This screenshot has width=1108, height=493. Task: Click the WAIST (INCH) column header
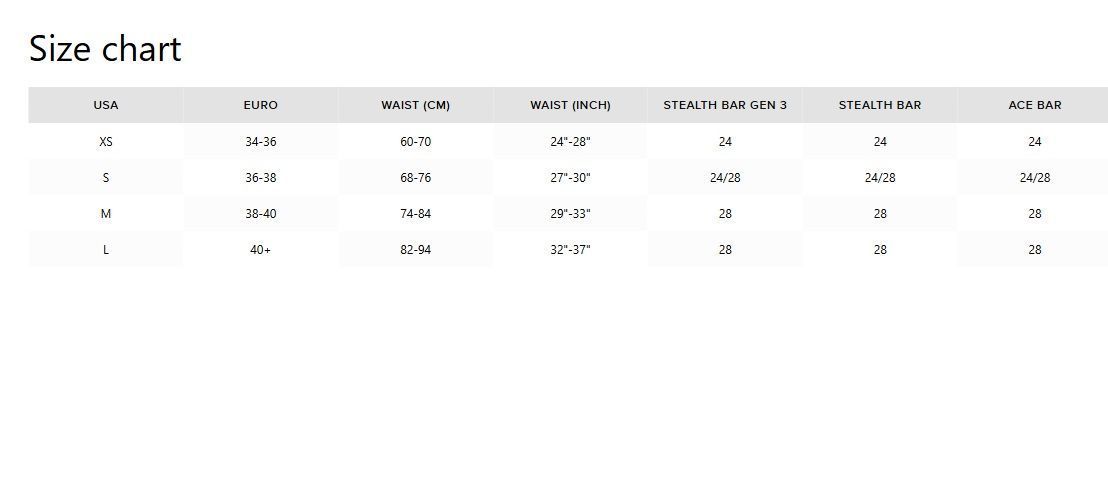tap(570, 105)
